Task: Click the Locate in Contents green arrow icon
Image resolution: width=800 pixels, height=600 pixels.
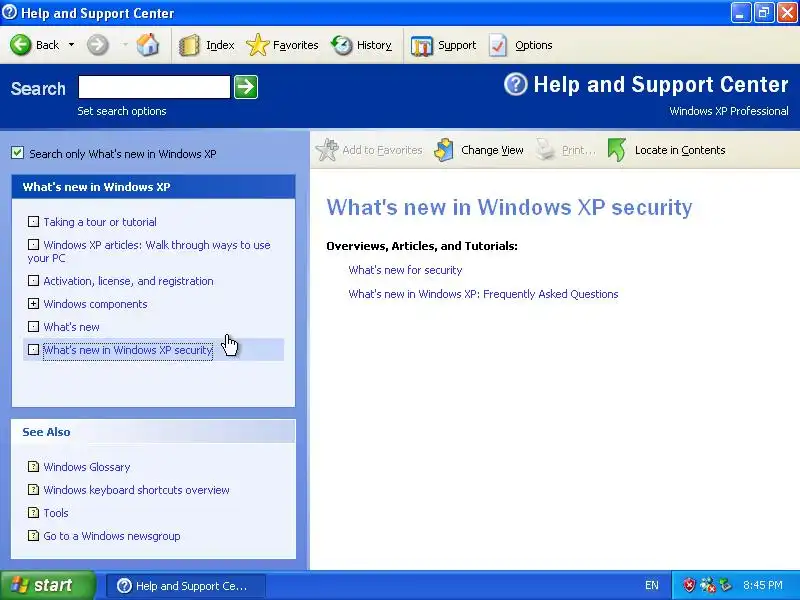Action: pyautogui.click(x=616, y=150)
